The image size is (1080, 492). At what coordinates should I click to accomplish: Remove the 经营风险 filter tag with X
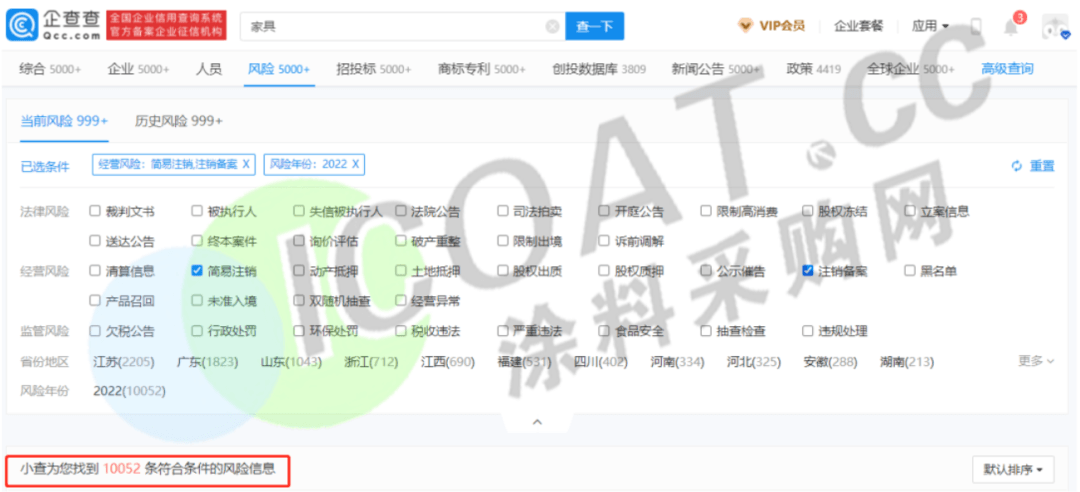[x=246, y=164]
